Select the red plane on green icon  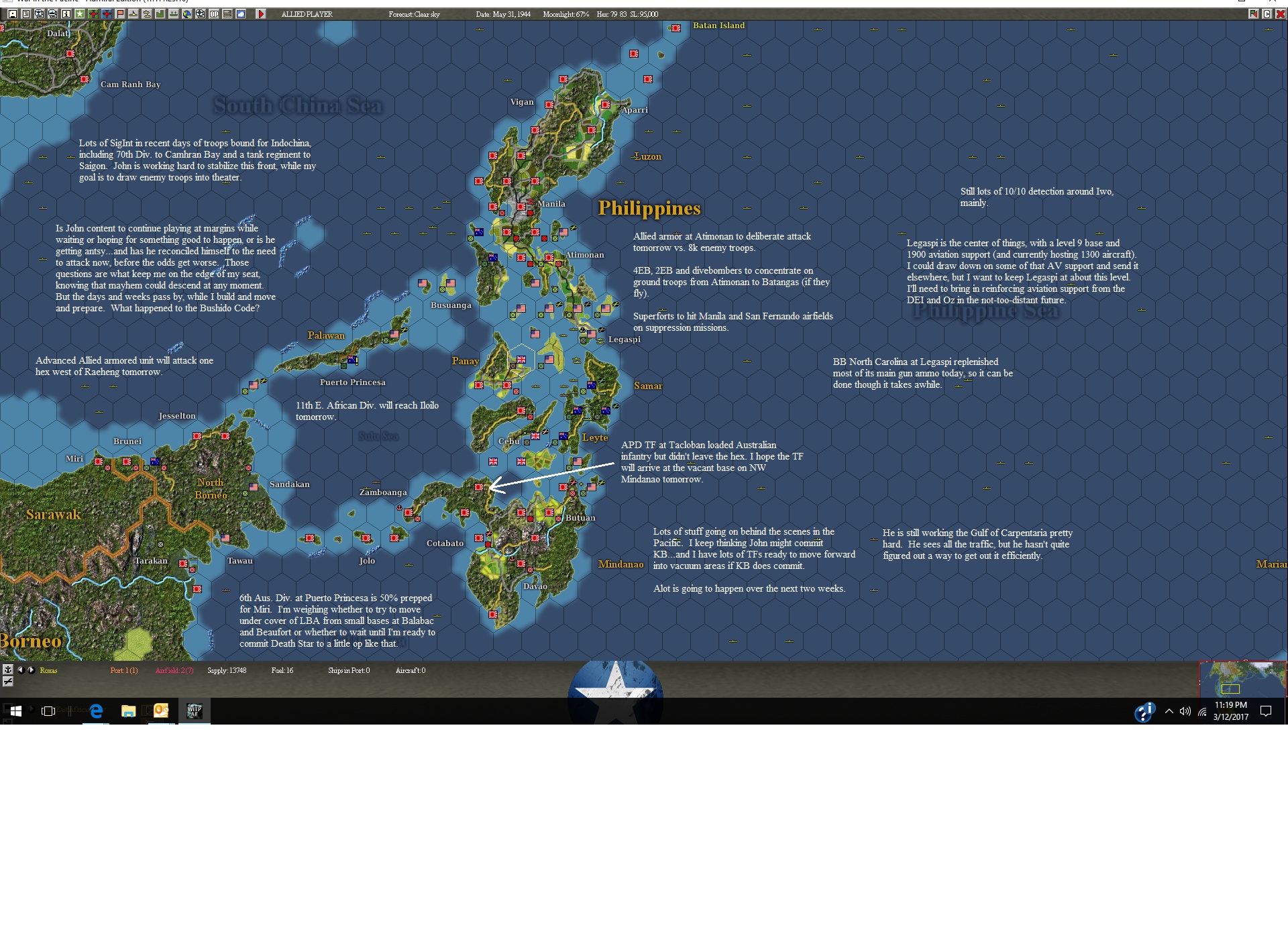pos(93,14)
